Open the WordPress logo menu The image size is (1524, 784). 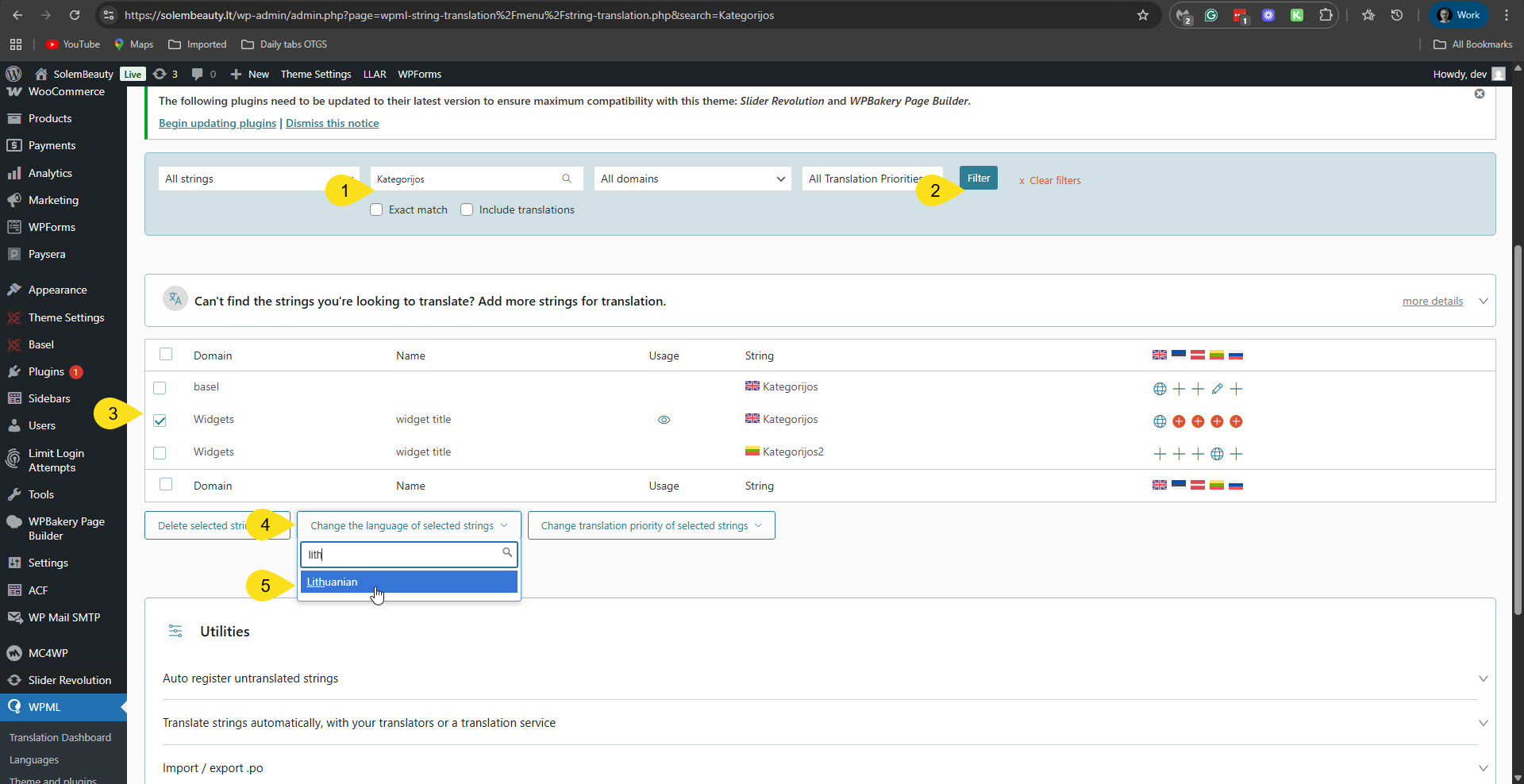pos(13,74)
